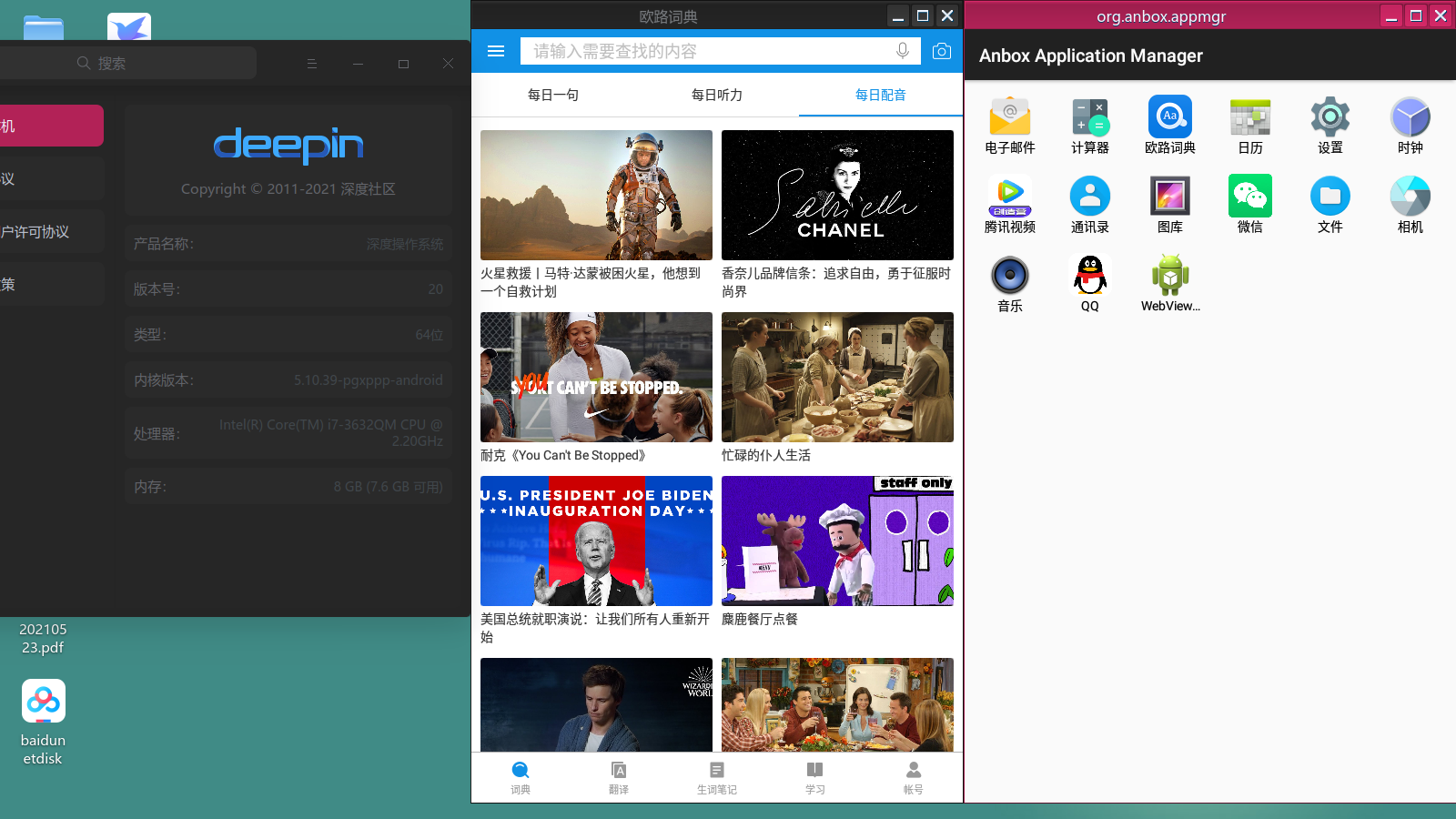Go to the 翻译 bottom tab
The height and width of the screenshot is (819, 1456).
pos(619,777)
